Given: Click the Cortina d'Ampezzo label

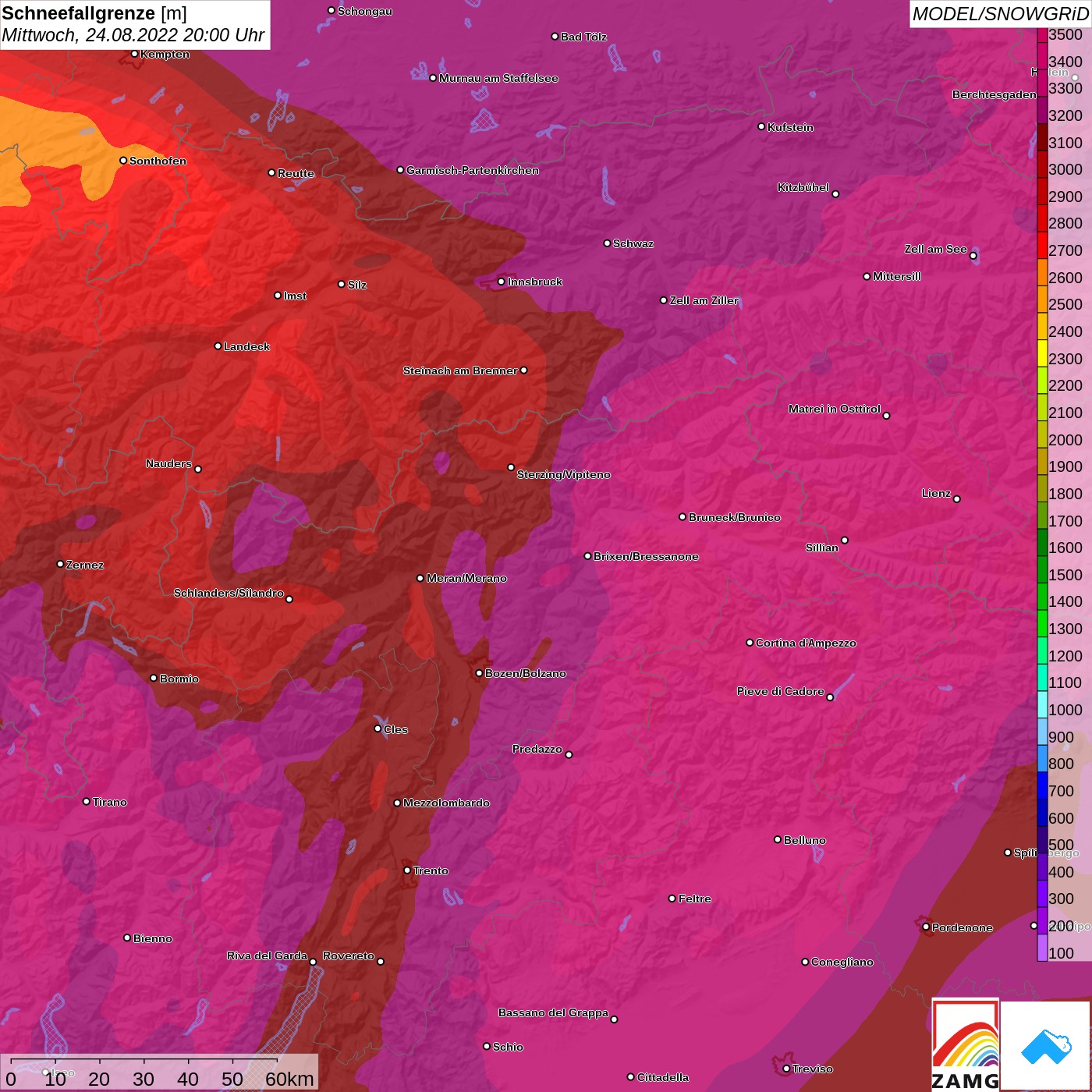Looking at the screenshot, I should [806, 643].
